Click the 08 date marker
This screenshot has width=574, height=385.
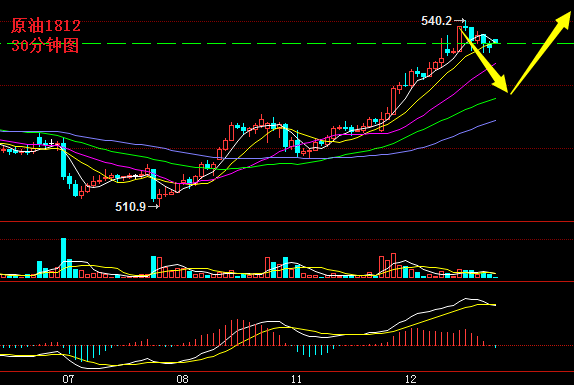pos(182,379)
